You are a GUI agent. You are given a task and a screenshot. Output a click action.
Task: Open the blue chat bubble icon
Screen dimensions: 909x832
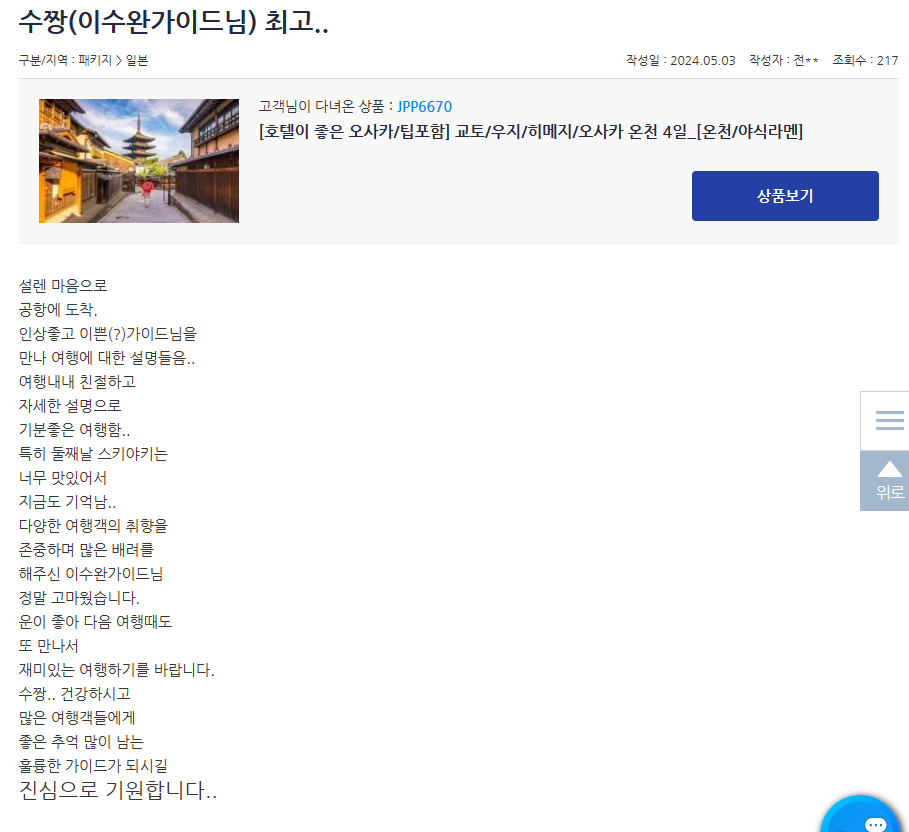point(861,815)
